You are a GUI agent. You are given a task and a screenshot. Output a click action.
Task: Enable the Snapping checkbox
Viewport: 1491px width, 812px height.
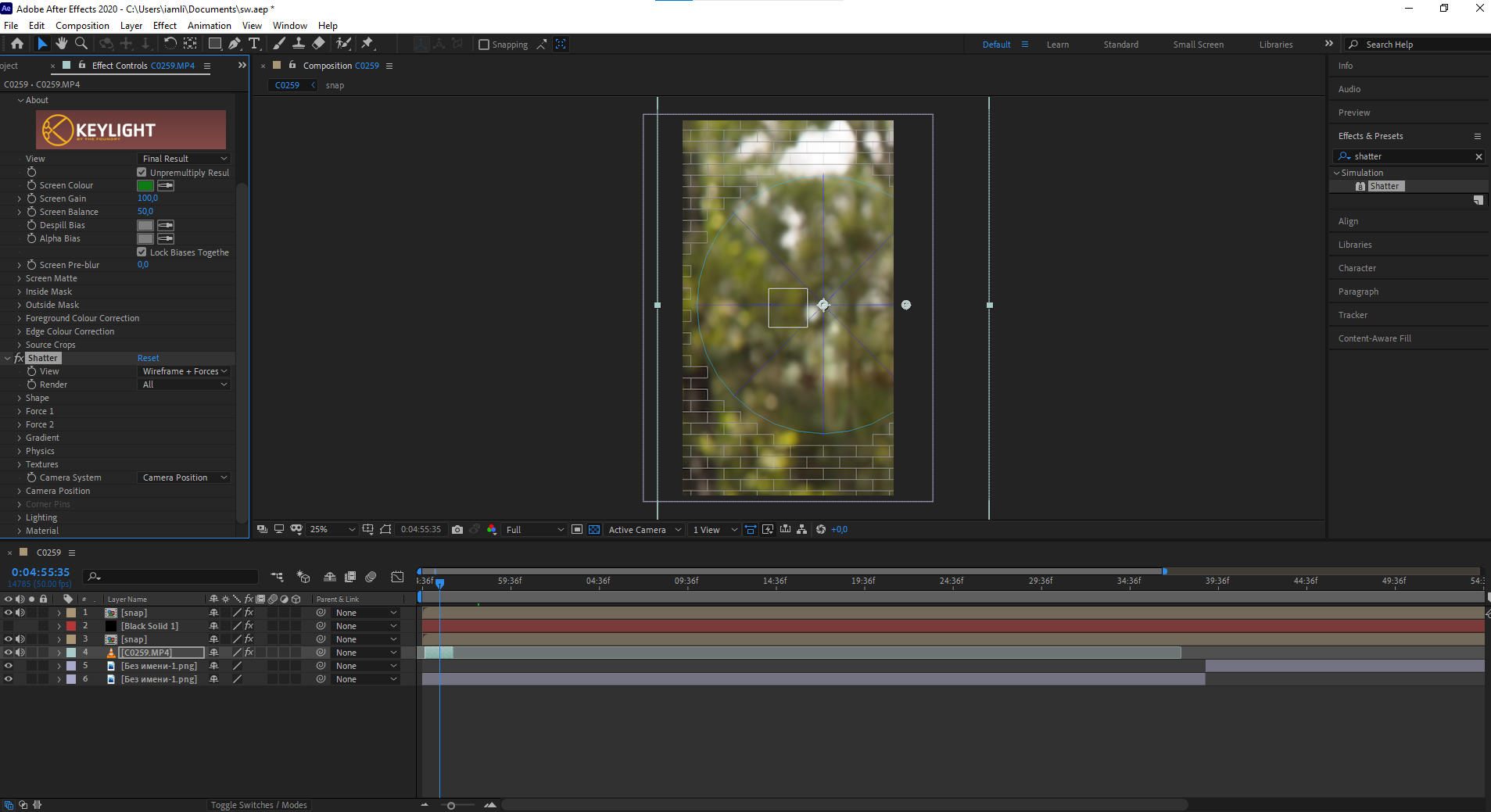click(484, 45)
